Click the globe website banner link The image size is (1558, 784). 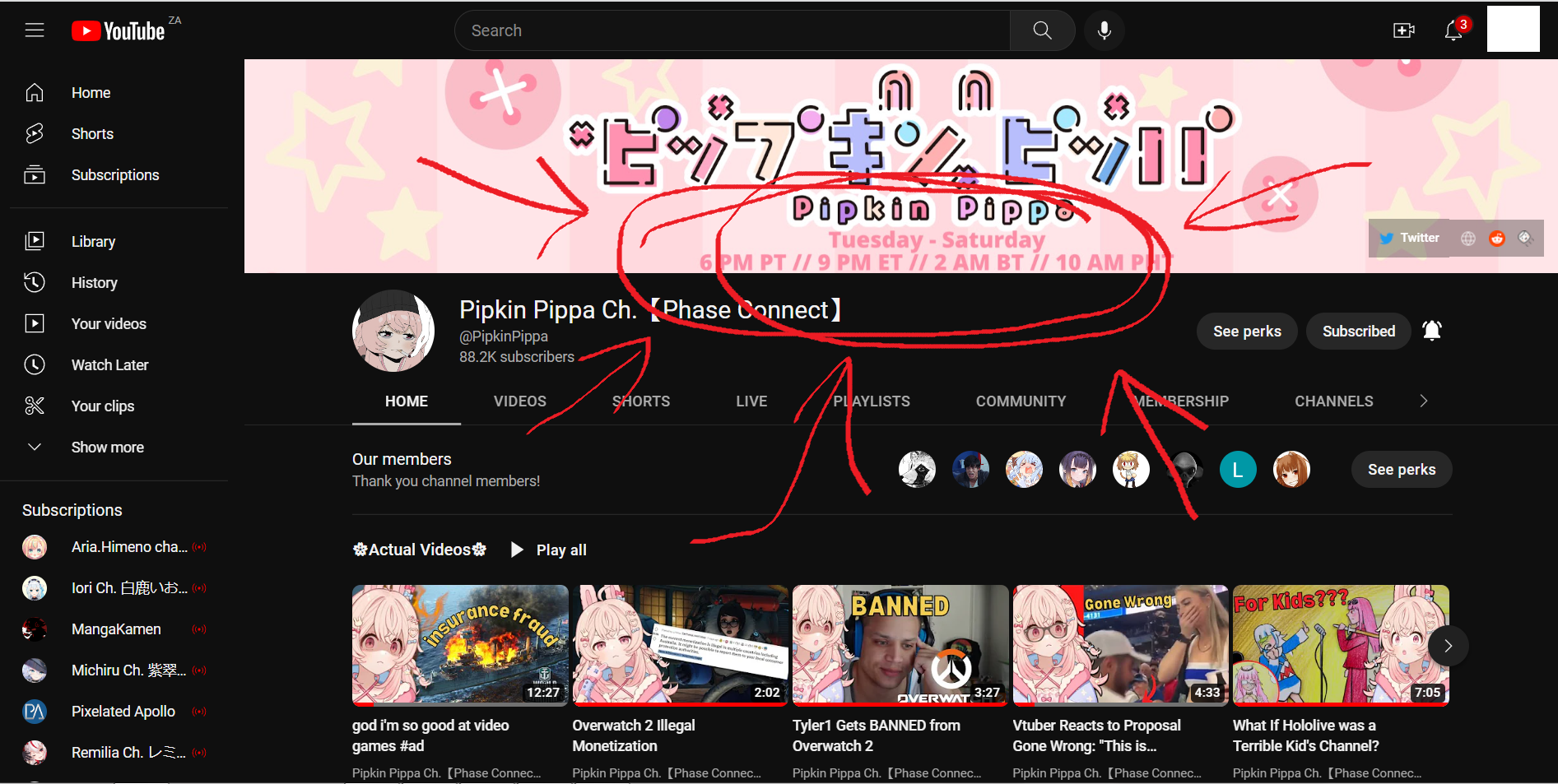coord(1468,239)
